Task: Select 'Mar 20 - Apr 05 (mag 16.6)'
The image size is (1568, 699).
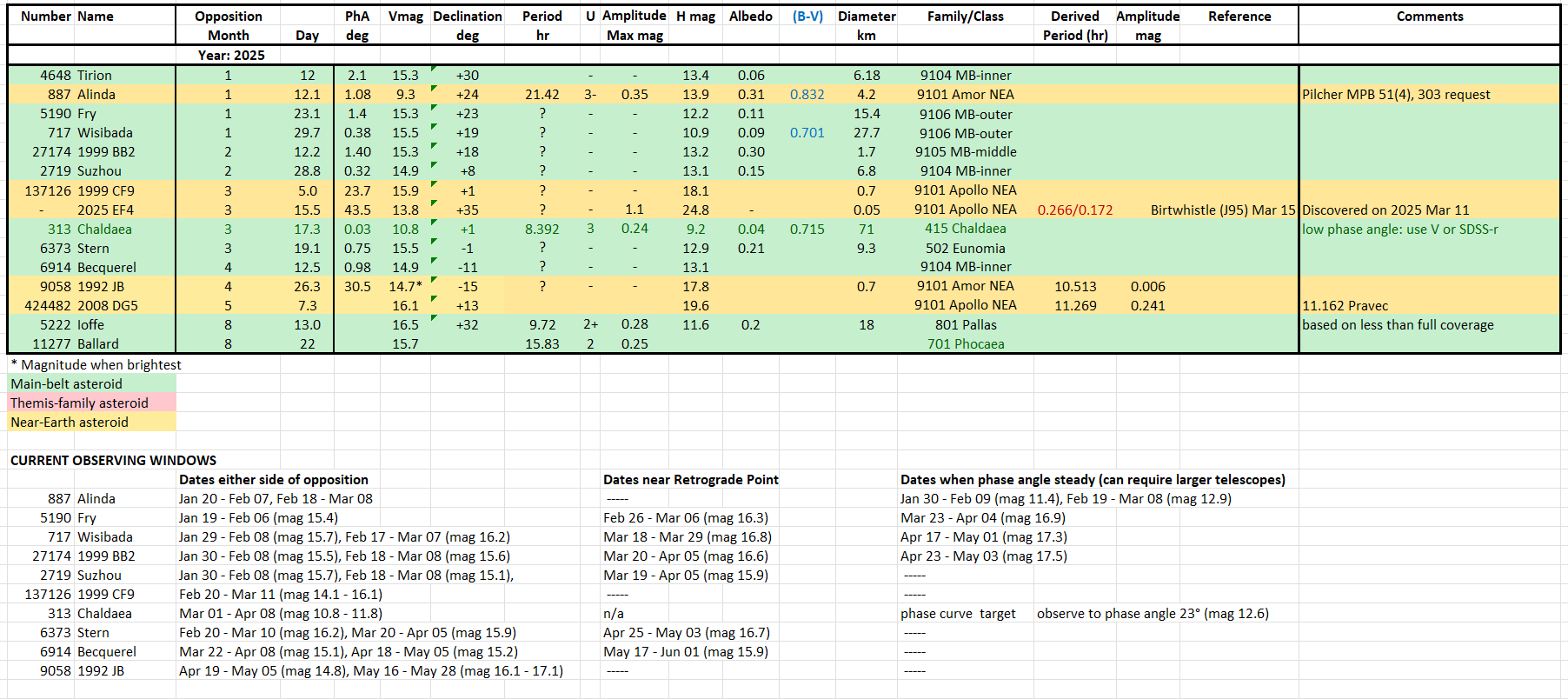Action: pos(686,556)
